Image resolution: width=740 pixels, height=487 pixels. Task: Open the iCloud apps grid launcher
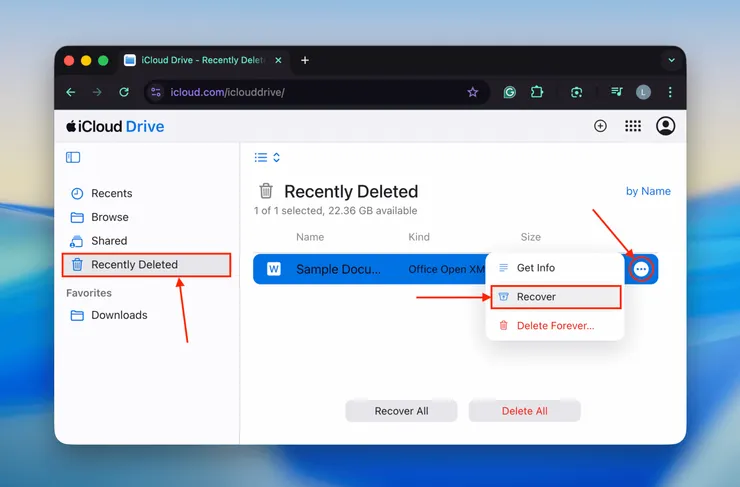pyautogui.click(x=633, y=126)
